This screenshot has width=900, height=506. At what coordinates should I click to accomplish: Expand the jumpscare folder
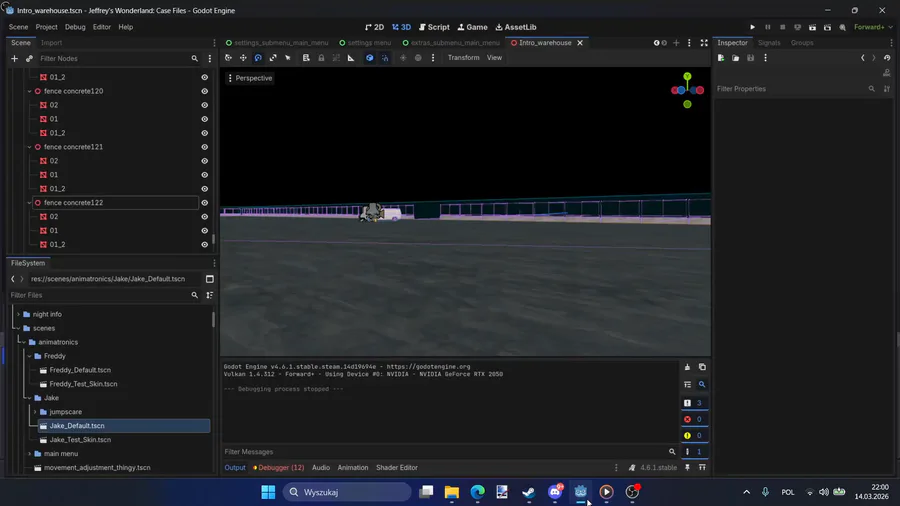point(35,412)
